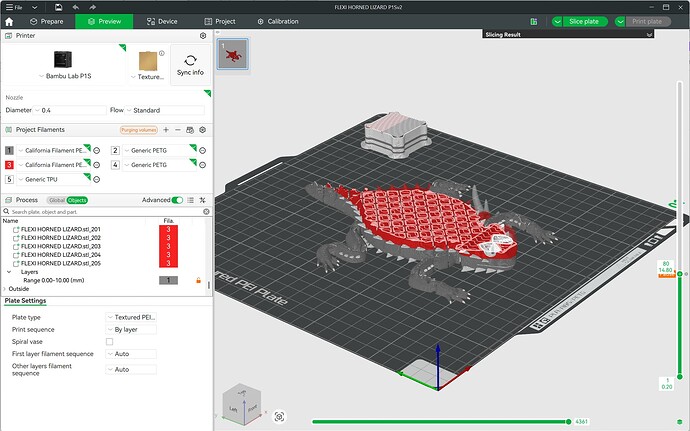690x431 pixels.
Task: Switch to the Device tab
Action: tap(162, 21)
